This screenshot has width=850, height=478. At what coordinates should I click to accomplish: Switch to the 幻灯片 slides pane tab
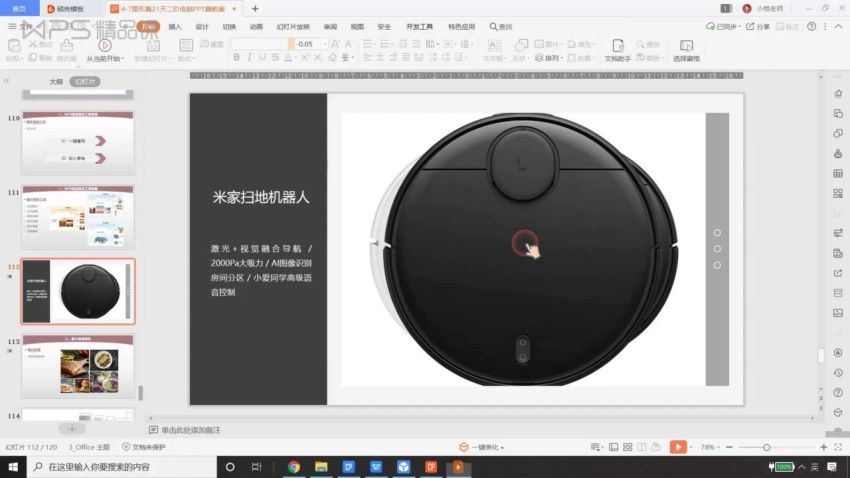point(85,81)
